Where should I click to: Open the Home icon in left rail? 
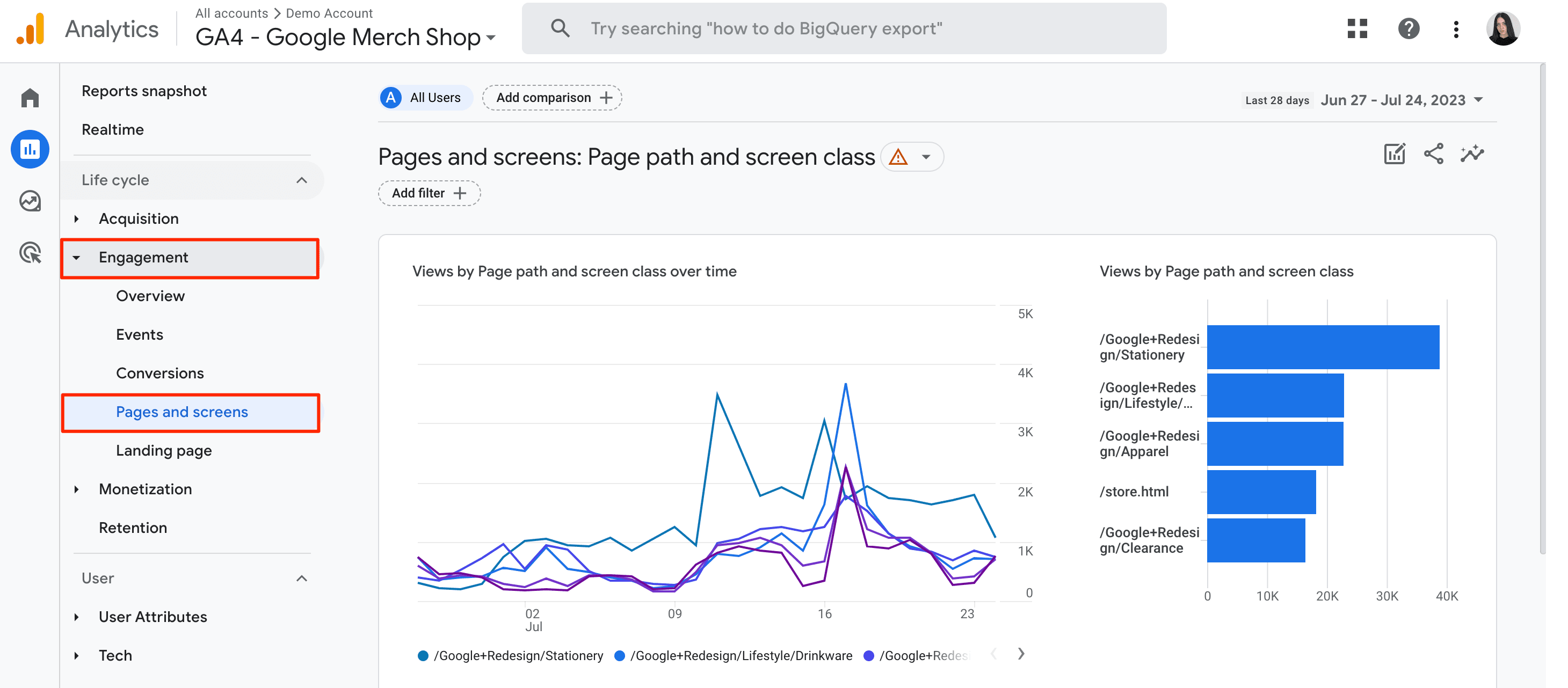click(x=30, y=98)
